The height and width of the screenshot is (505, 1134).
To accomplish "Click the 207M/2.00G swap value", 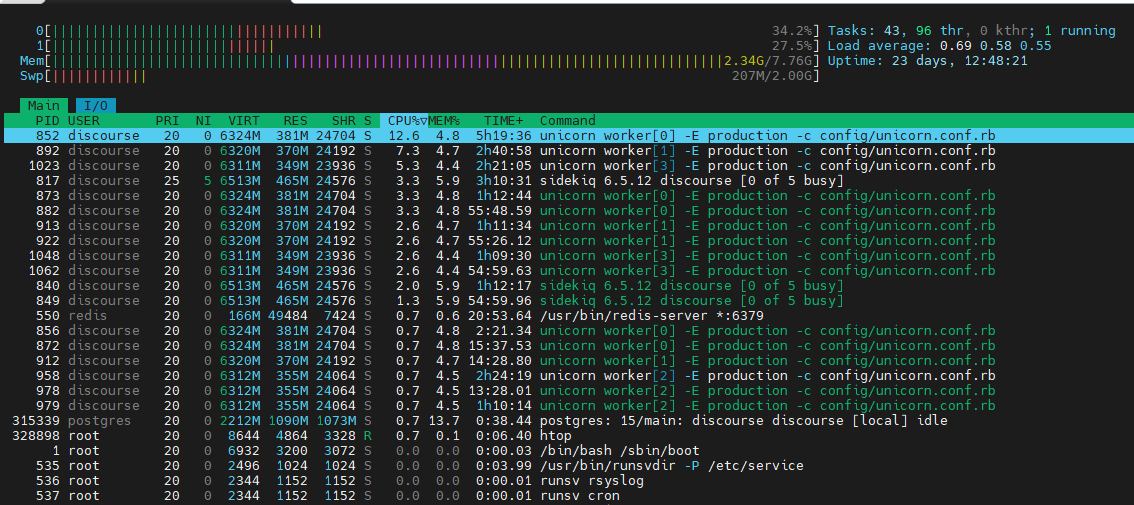I will pyautogui.click(x=772, y=75).
